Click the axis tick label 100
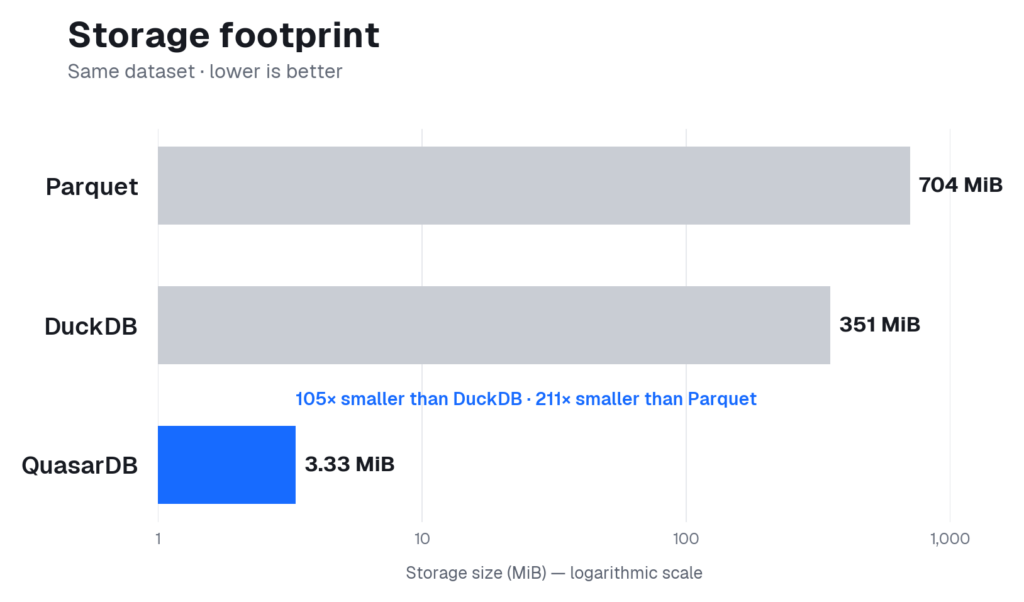This screenshot has height=602, width=1024. 686,539
